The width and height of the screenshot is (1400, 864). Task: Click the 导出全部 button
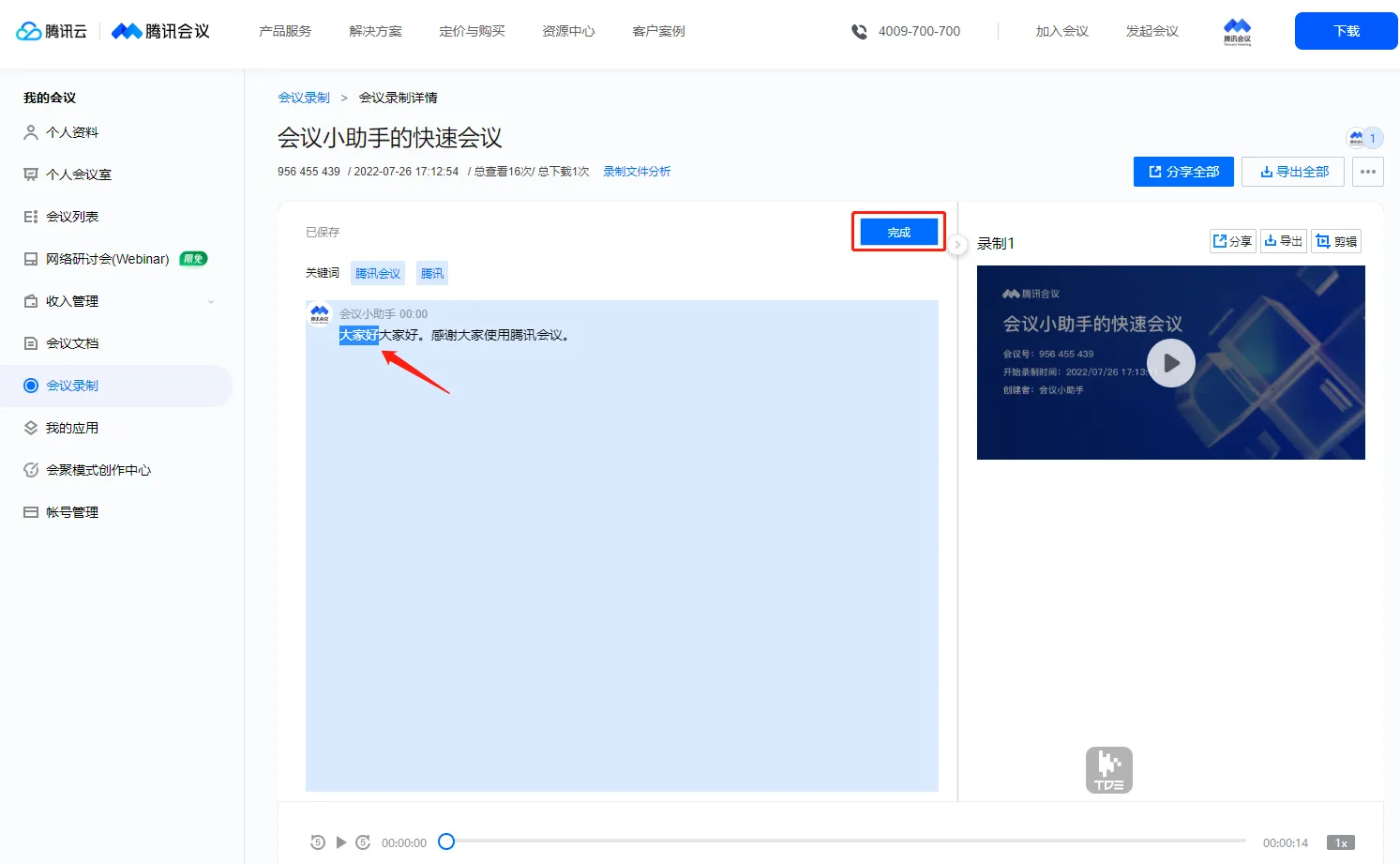tap(1293, 172)
